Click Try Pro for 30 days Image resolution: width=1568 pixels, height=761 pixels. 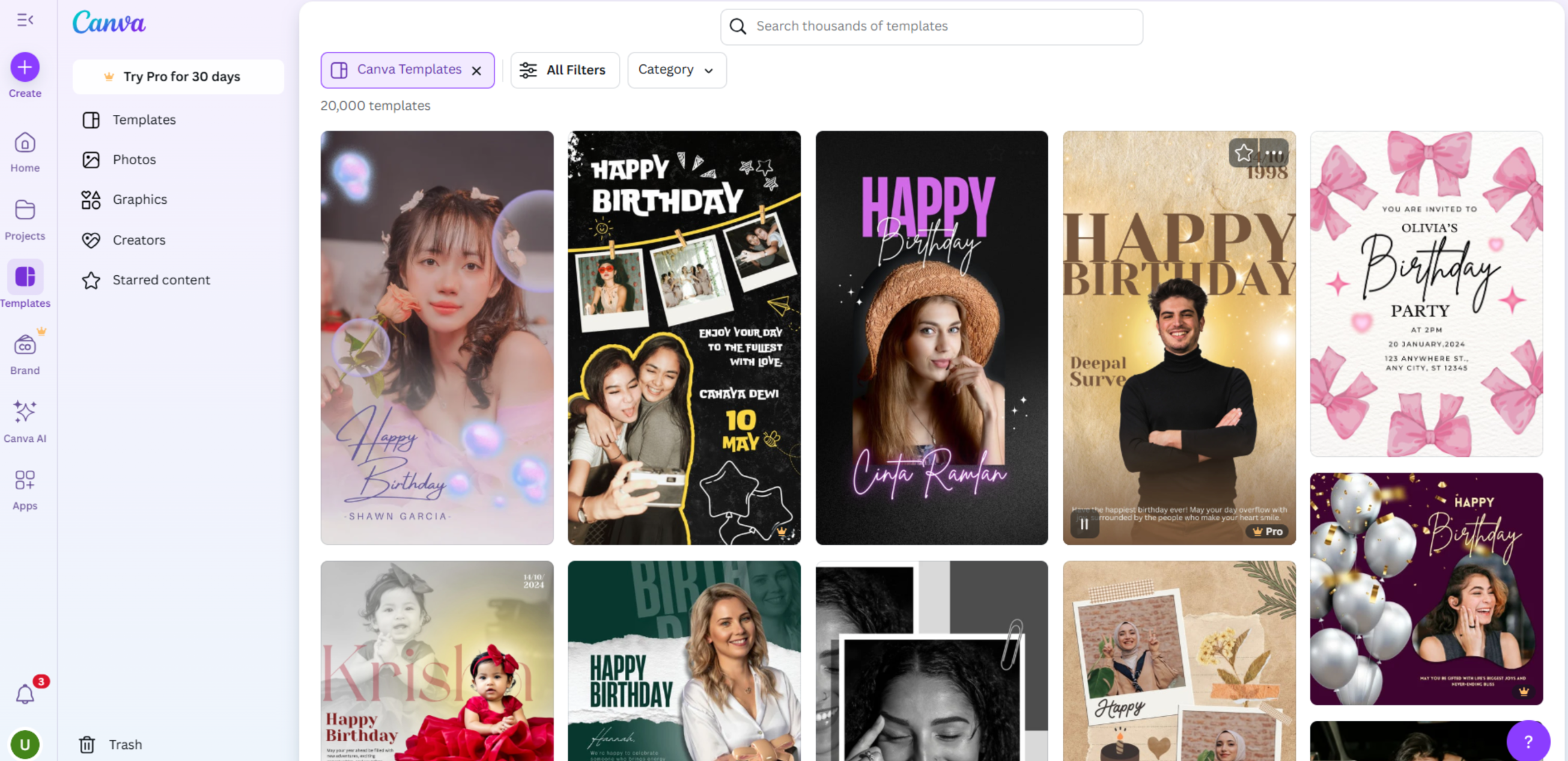click(x=178, y=77)
